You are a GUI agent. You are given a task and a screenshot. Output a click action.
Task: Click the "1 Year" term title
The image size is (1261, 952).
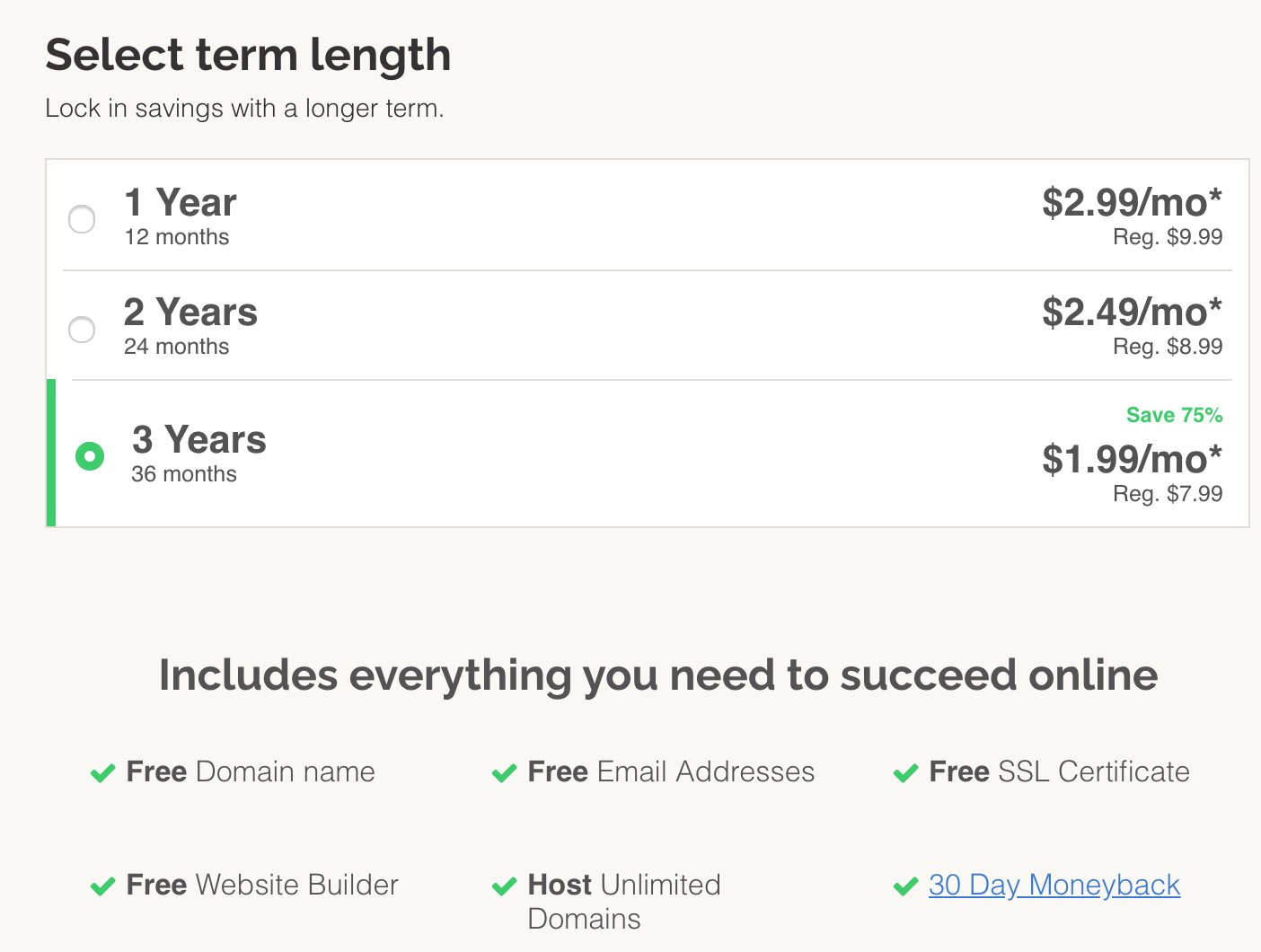(x=181, y=203)
